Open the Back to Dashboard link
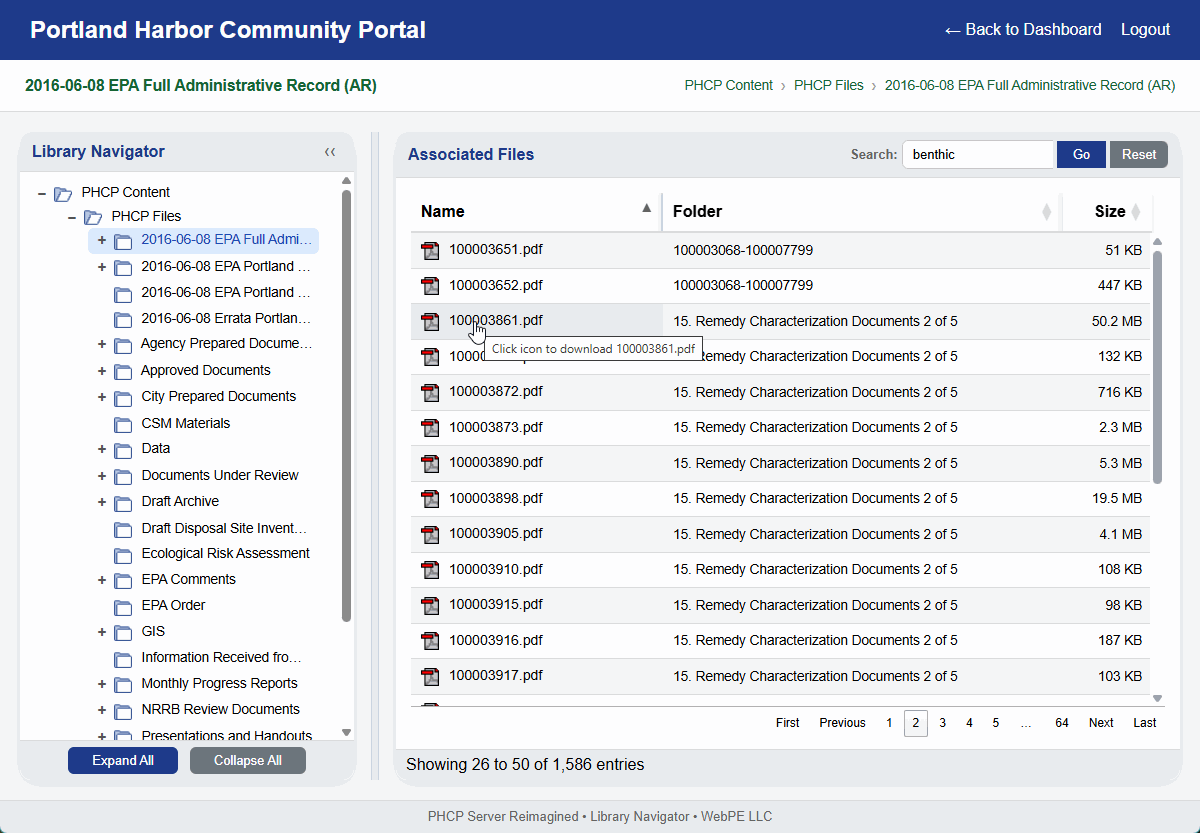 point(1023,30)
